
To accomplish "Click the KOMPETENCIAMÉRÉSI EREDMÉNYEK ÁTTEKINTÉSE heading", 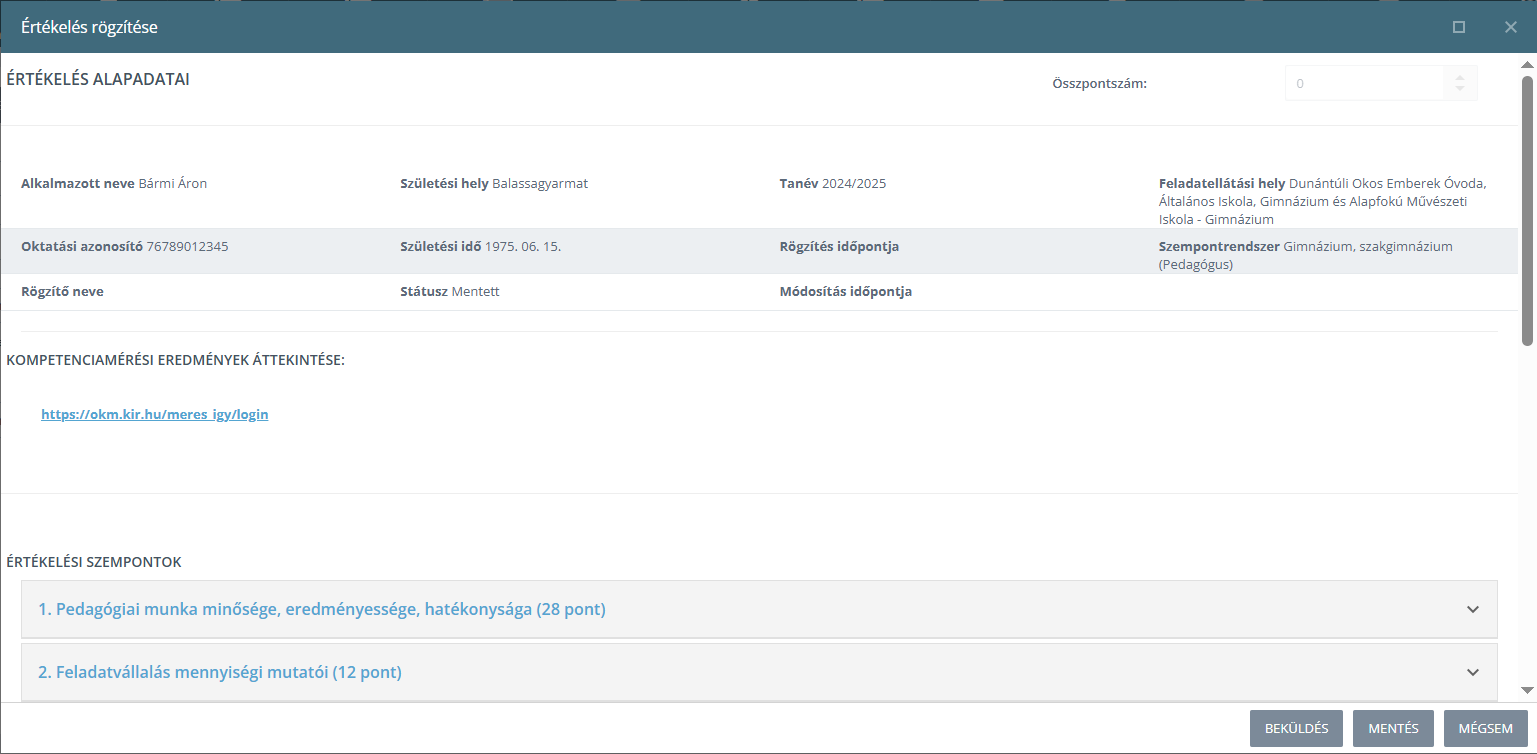I will [175, 360].
